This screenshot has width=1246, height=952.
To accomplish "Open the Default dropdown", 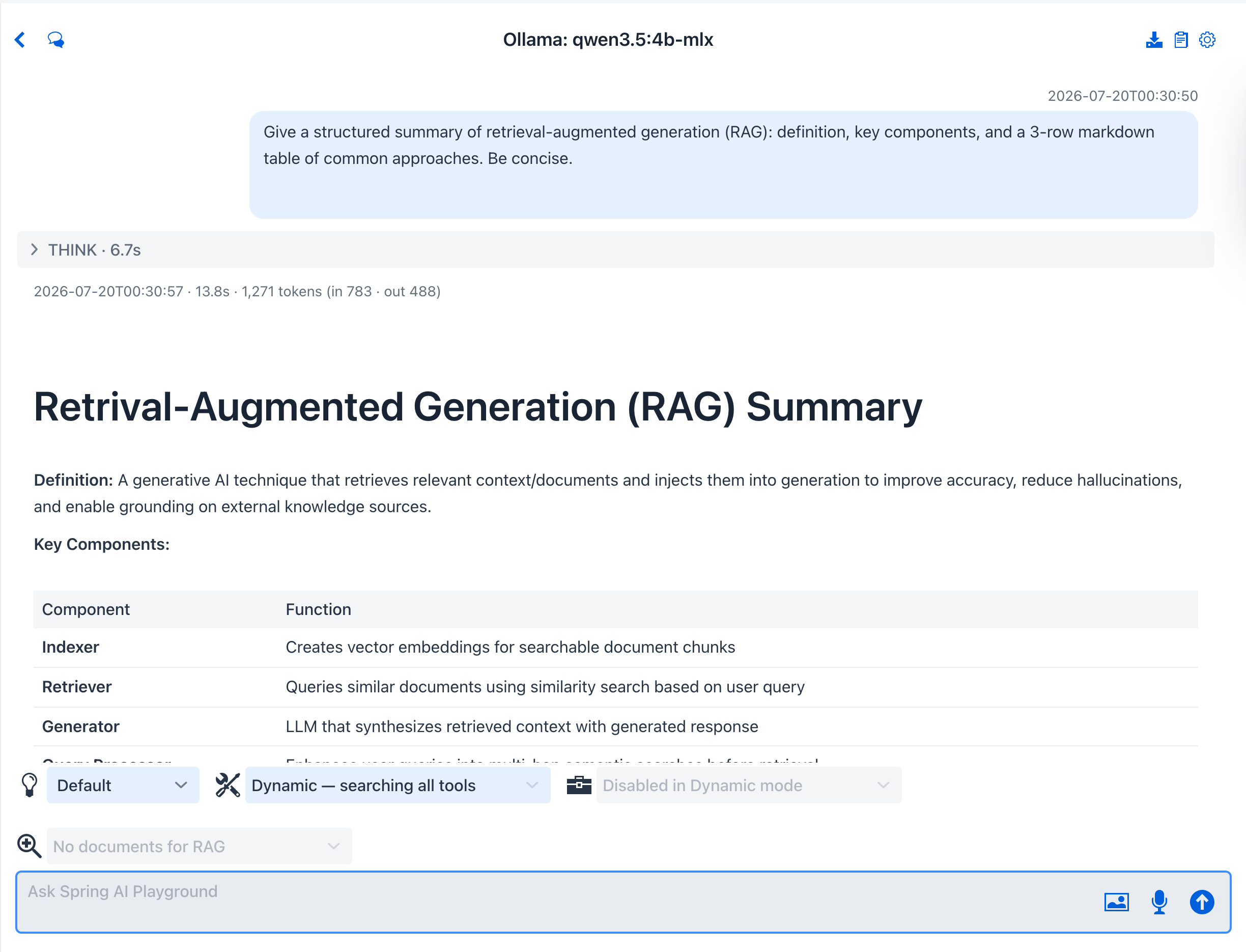I will (x=123, y=785).
